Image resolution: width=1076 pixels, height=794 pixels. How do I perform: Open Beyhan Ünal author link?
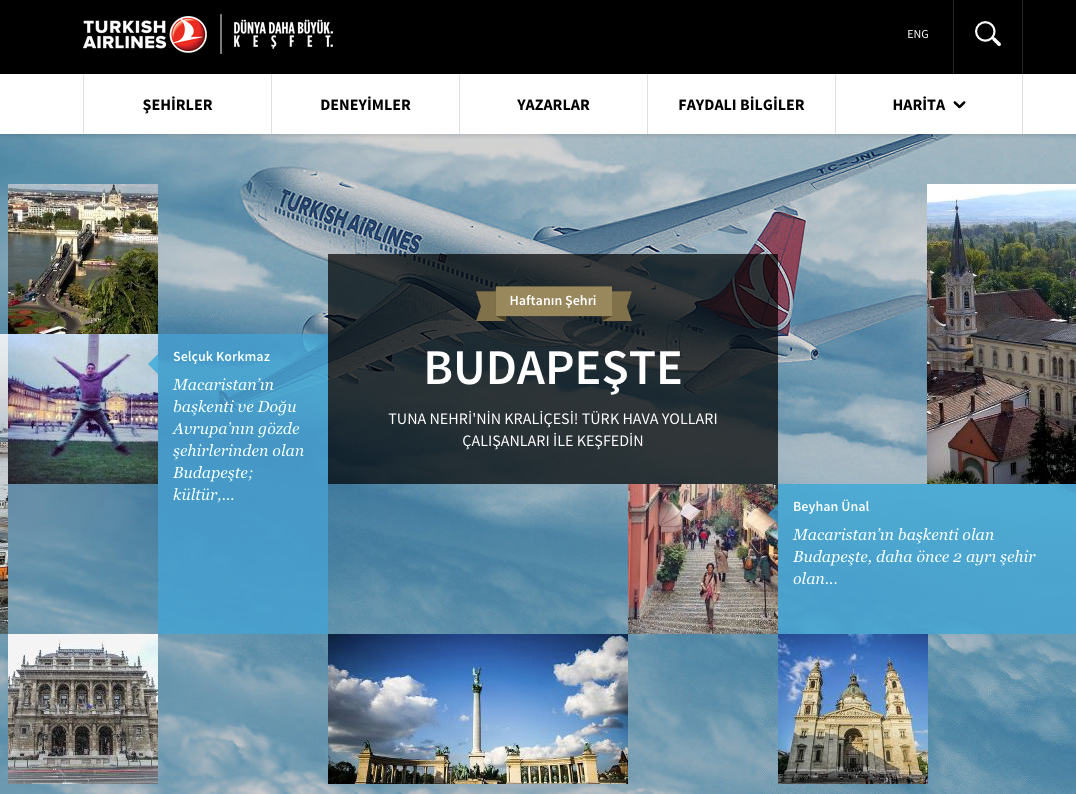click(831, 506)
